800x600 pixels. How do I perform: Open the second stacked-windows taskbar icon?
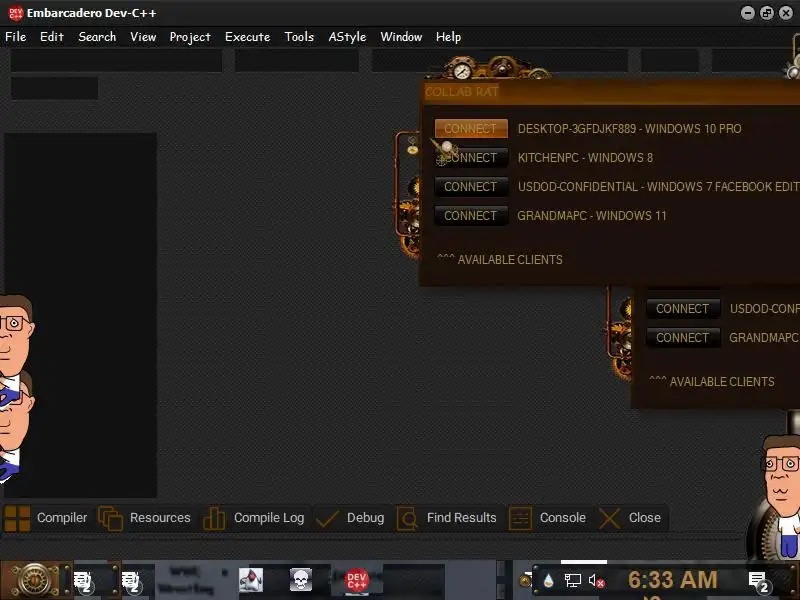(131, 581)
